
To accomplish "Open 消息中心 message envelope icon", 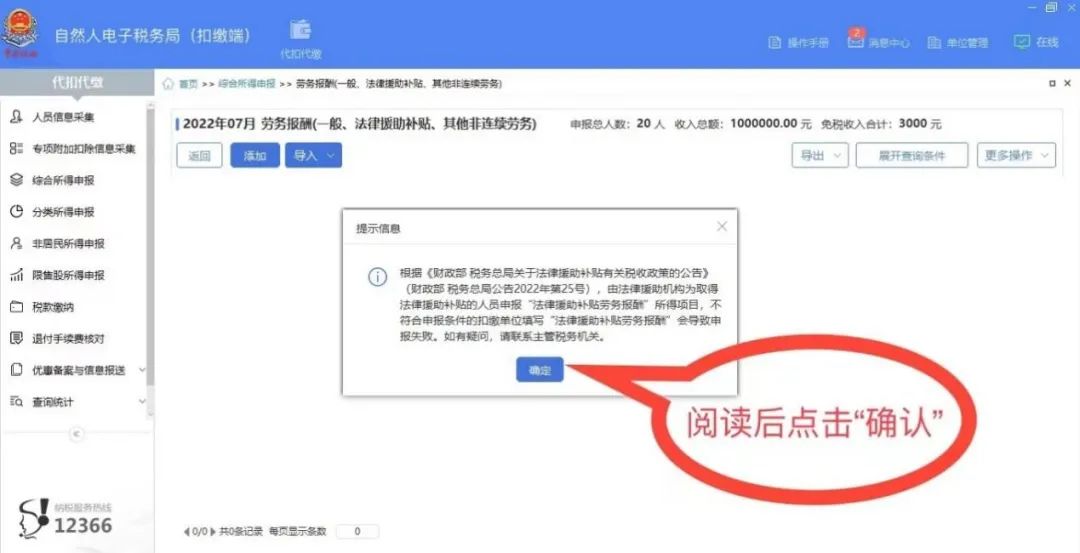I will [x=855, y=41].
